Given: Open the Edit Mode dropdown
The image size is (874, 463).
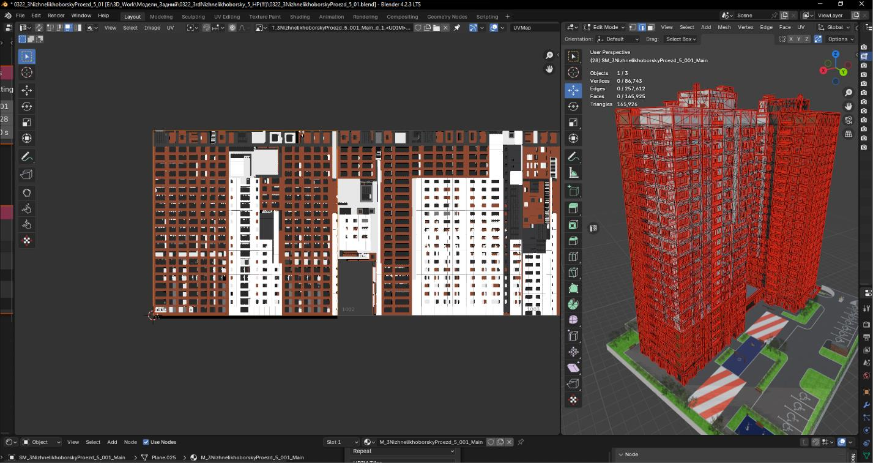Looking at the screenshot, I should (604, 27).
